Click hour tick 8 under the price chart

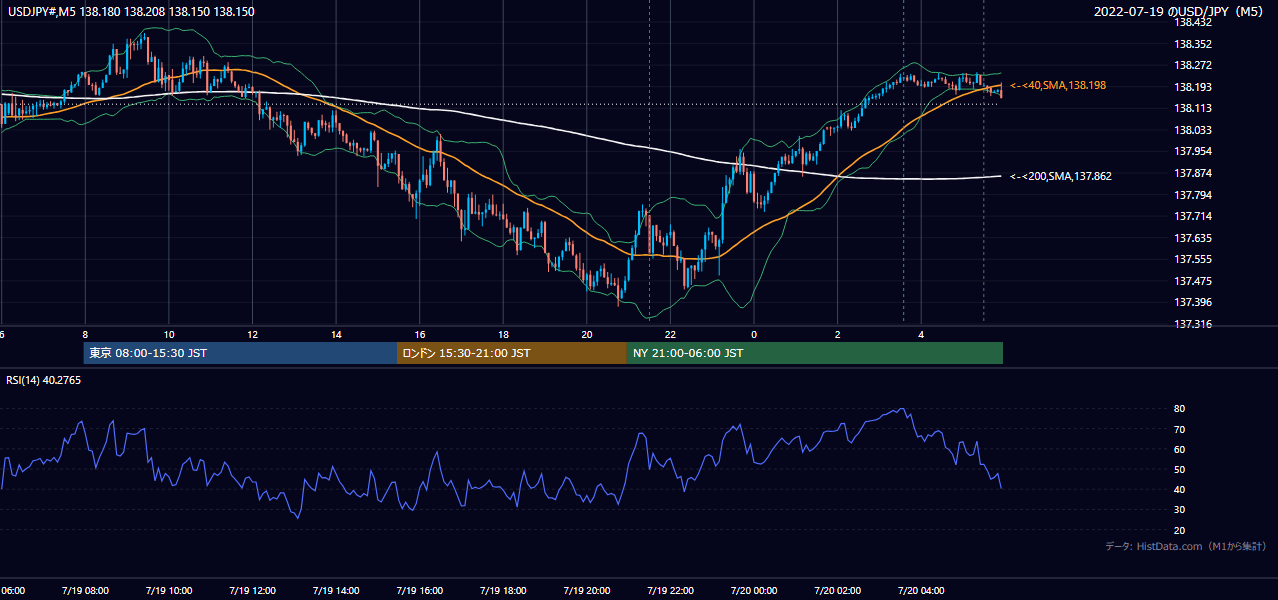pos(85,334)
